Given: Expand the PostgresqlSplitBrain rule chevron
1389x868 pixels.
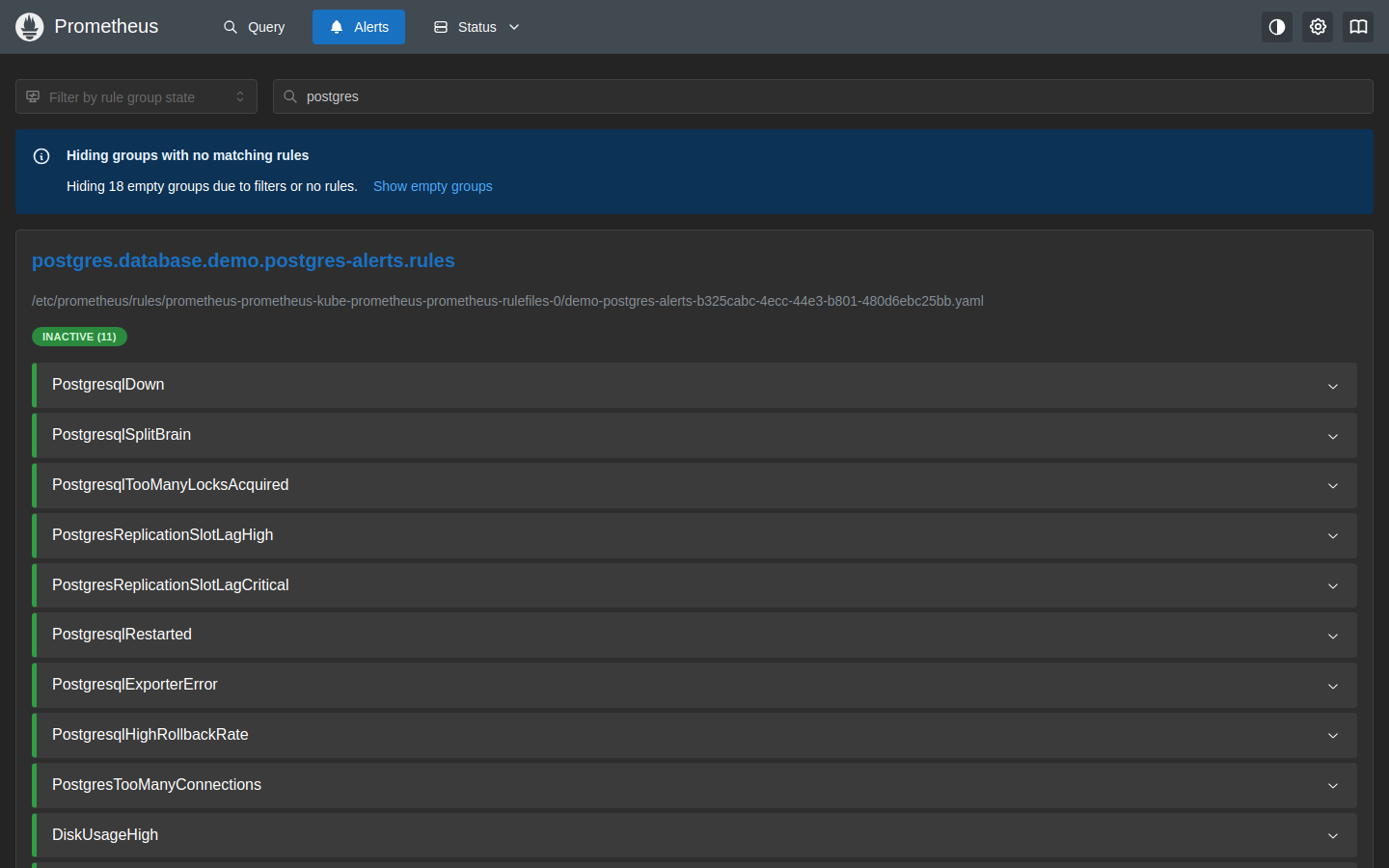Looking at the screenshot, I should tap(1333, 436).
